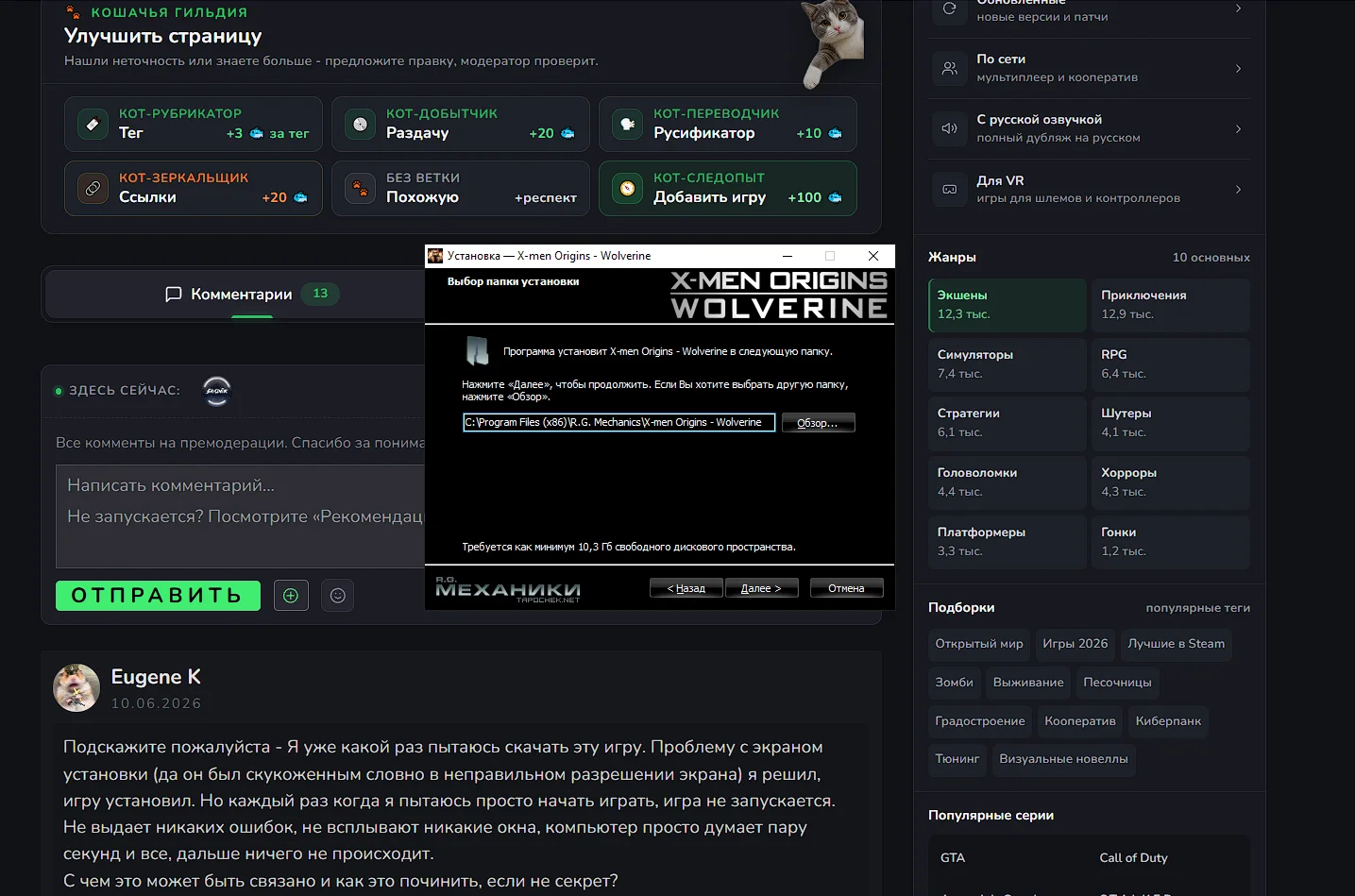The width and height of the screenshot is (1355, 896).
Task: Click the plus attachment icon beside Отправить
Action: (291, 596)
